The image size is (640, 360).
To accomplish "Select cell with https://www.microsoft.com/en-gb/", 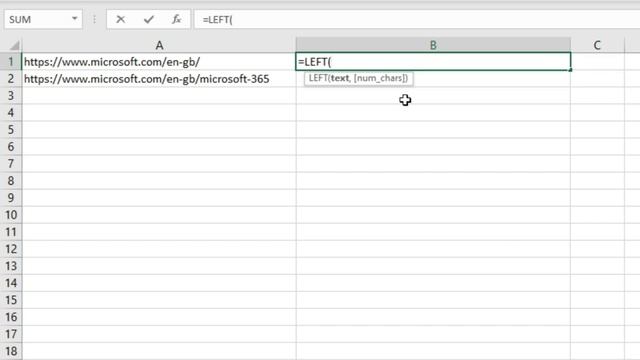I will 159,62.
